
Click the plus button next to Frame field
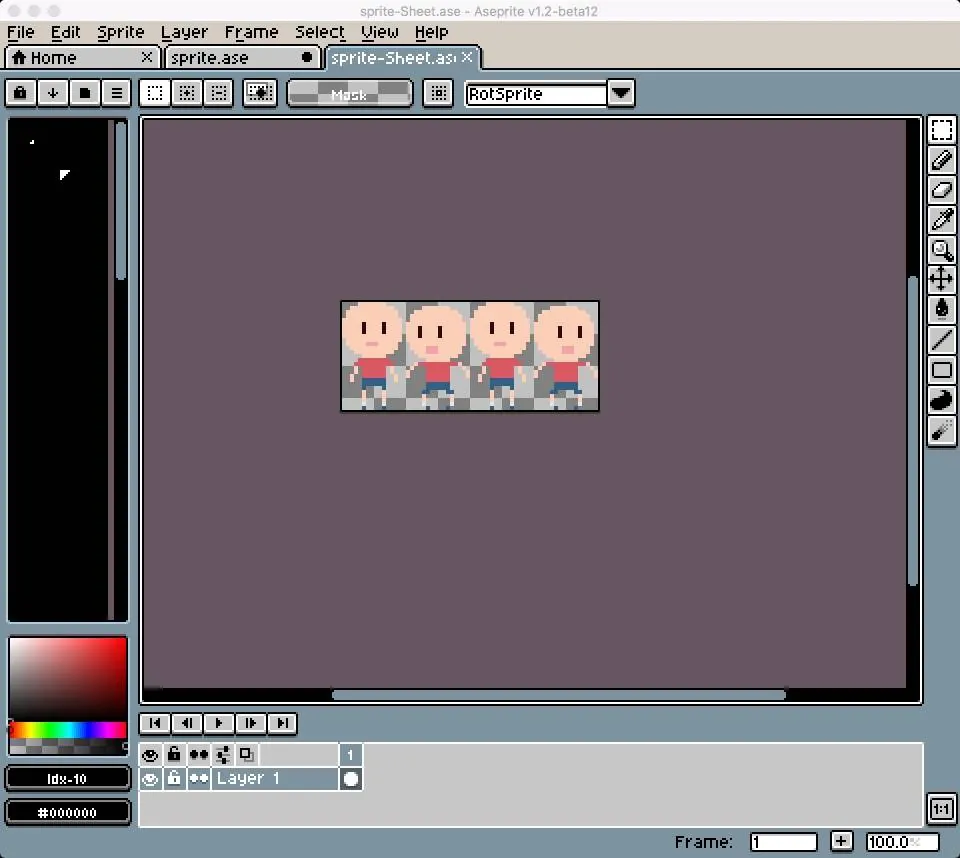click(x=841, y=841)
